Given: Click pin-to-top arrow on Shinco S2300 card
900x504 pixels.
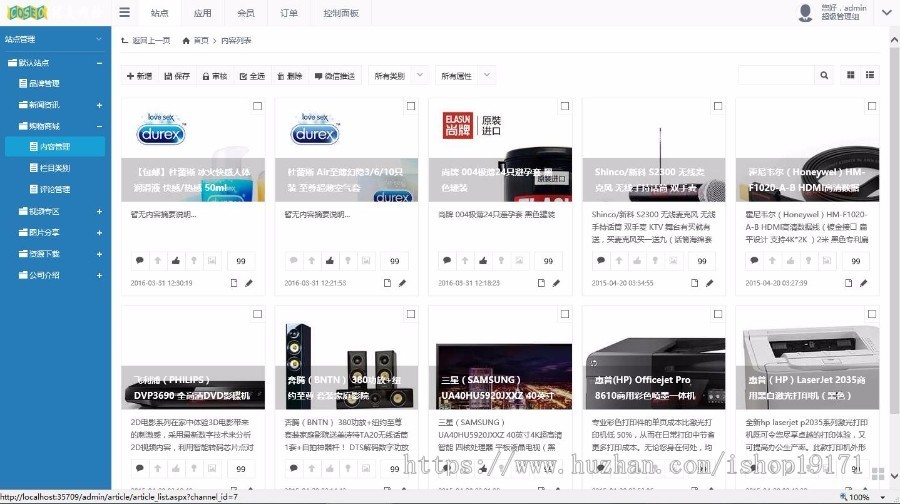Looking at the screenshot, I should 619,261.
